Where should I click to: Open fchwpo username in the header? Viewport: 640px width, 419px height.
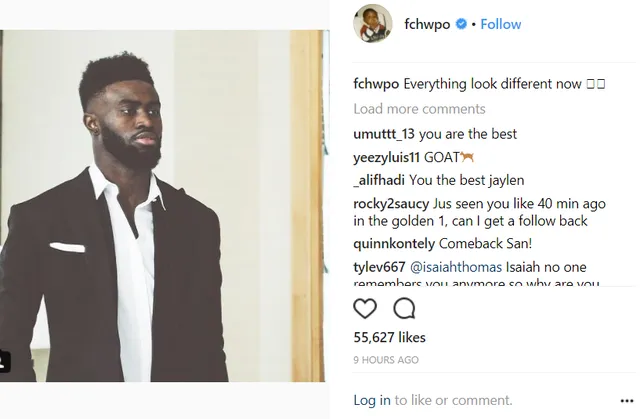pos(427,24)
